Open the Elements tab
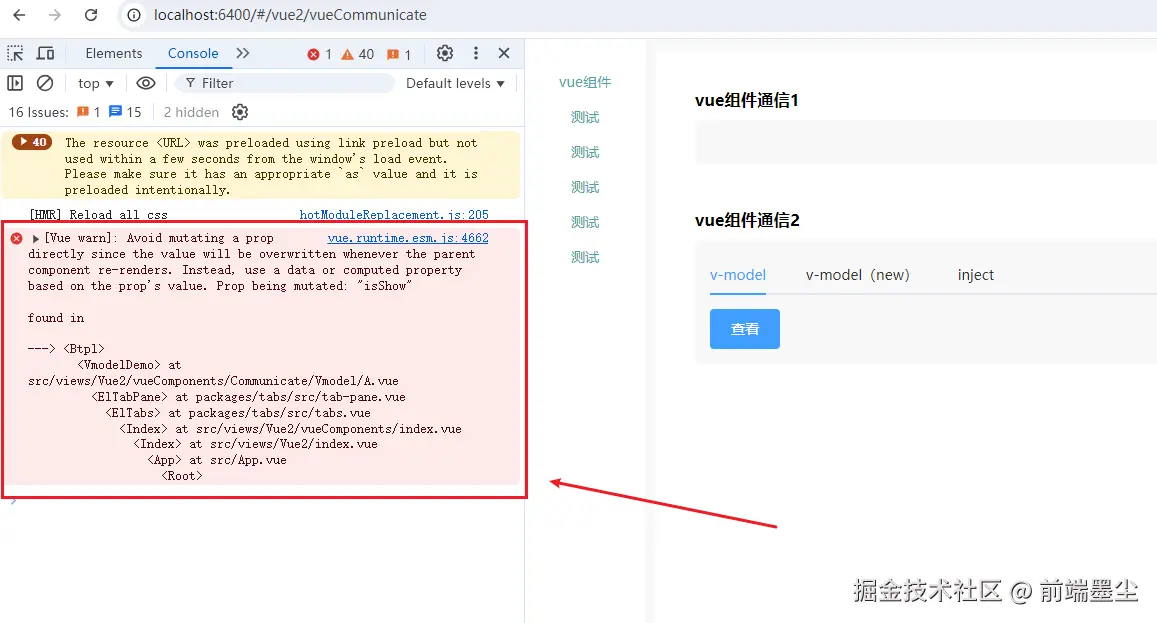The image size is (1157, 623). tap(114, 53)
